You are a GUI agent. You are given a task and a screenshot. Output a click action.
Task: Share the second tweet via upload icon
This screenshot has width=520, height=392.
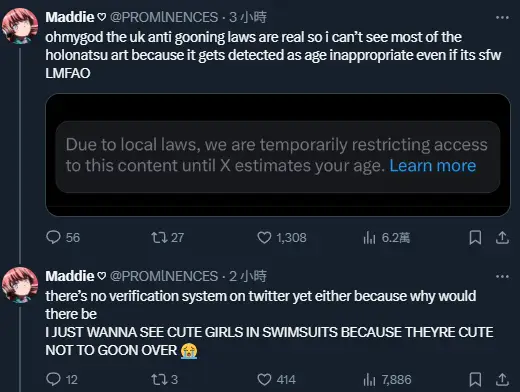[502, 379]
